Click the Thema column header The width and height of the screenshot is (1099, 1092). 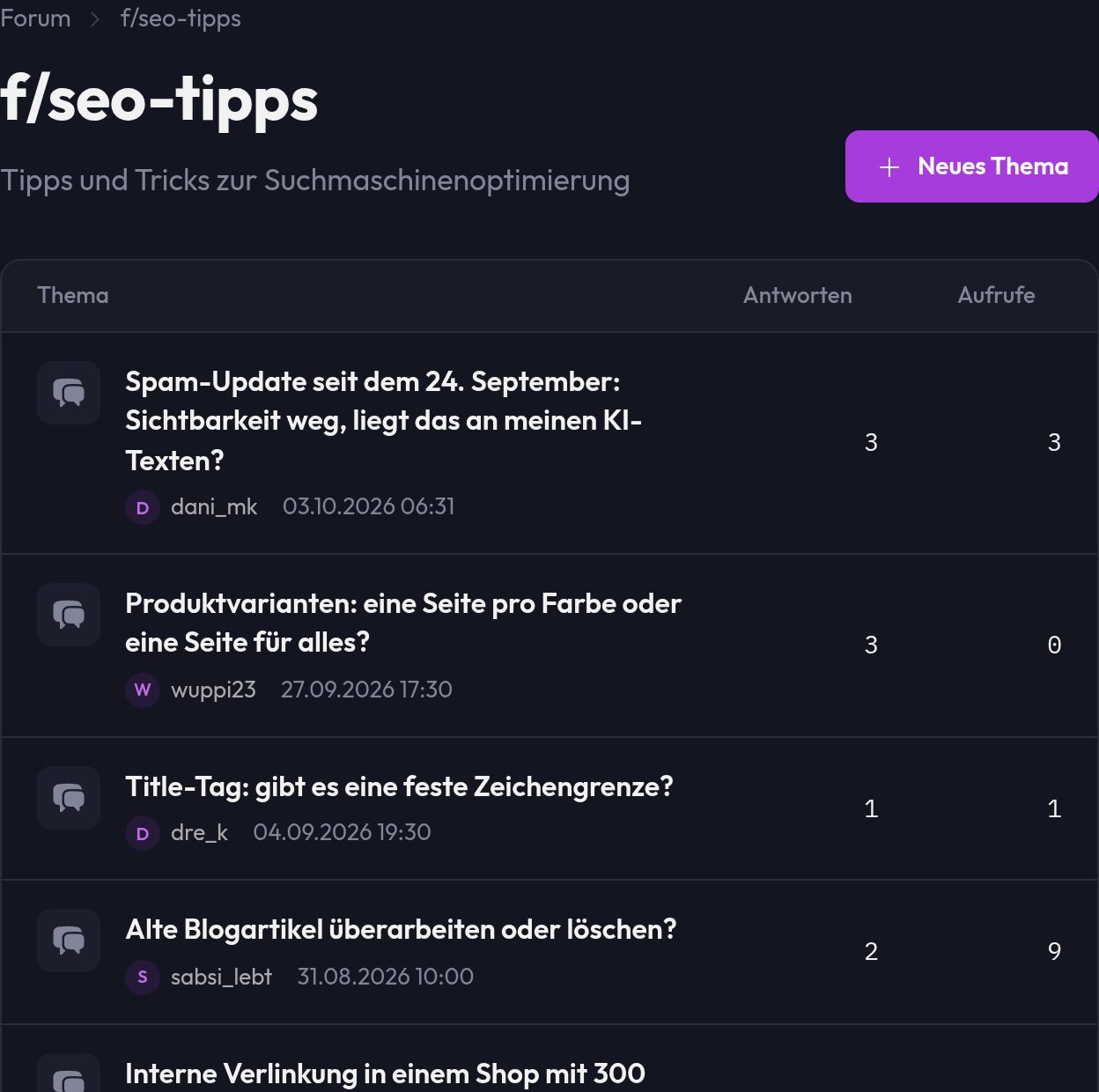73,295
